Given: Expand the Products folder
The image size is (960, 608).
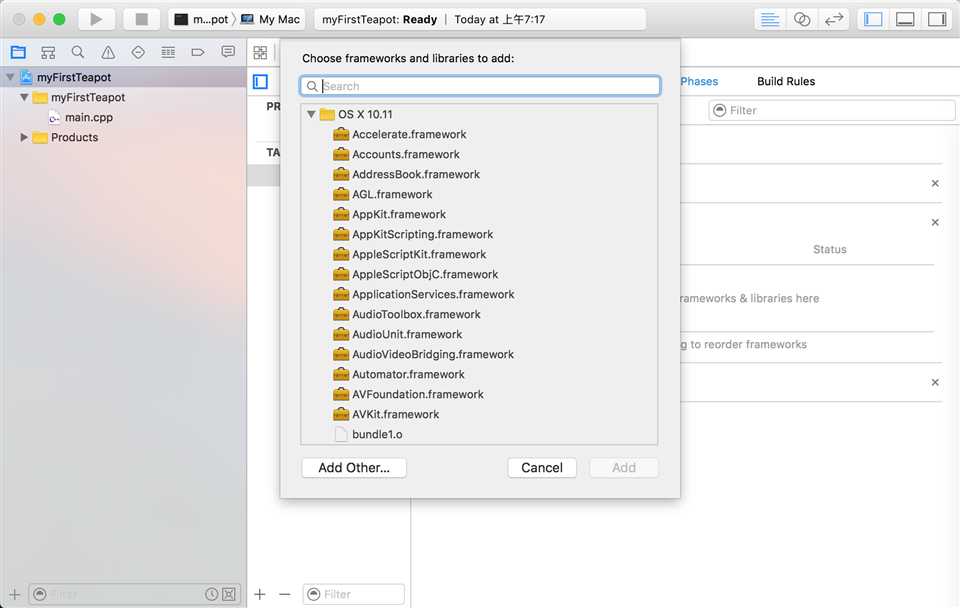Looking at the screenshot, I should pos(24,137).
